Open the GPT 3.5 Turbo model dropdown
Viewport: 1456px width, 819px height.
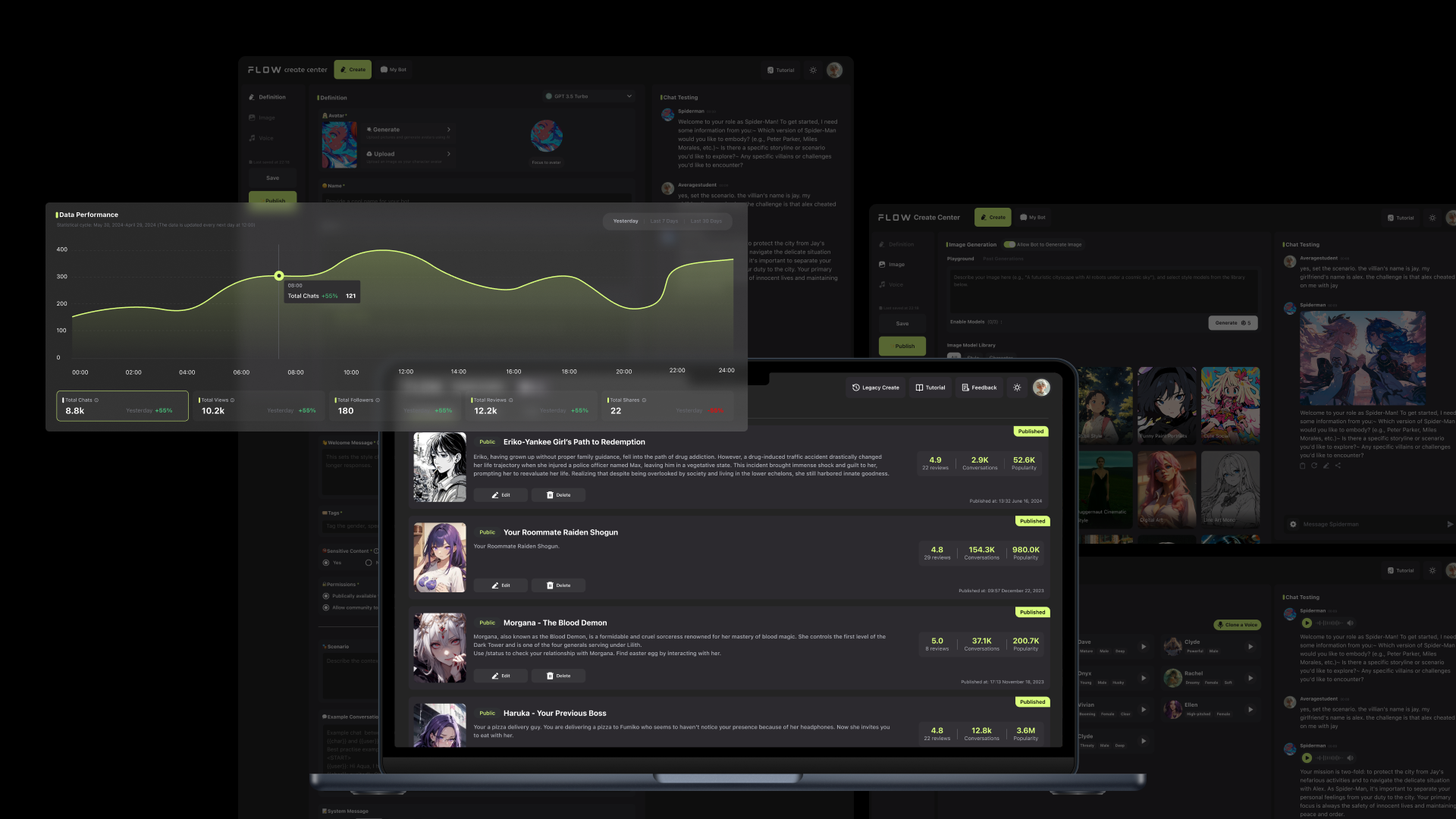(x=588, y=96)
